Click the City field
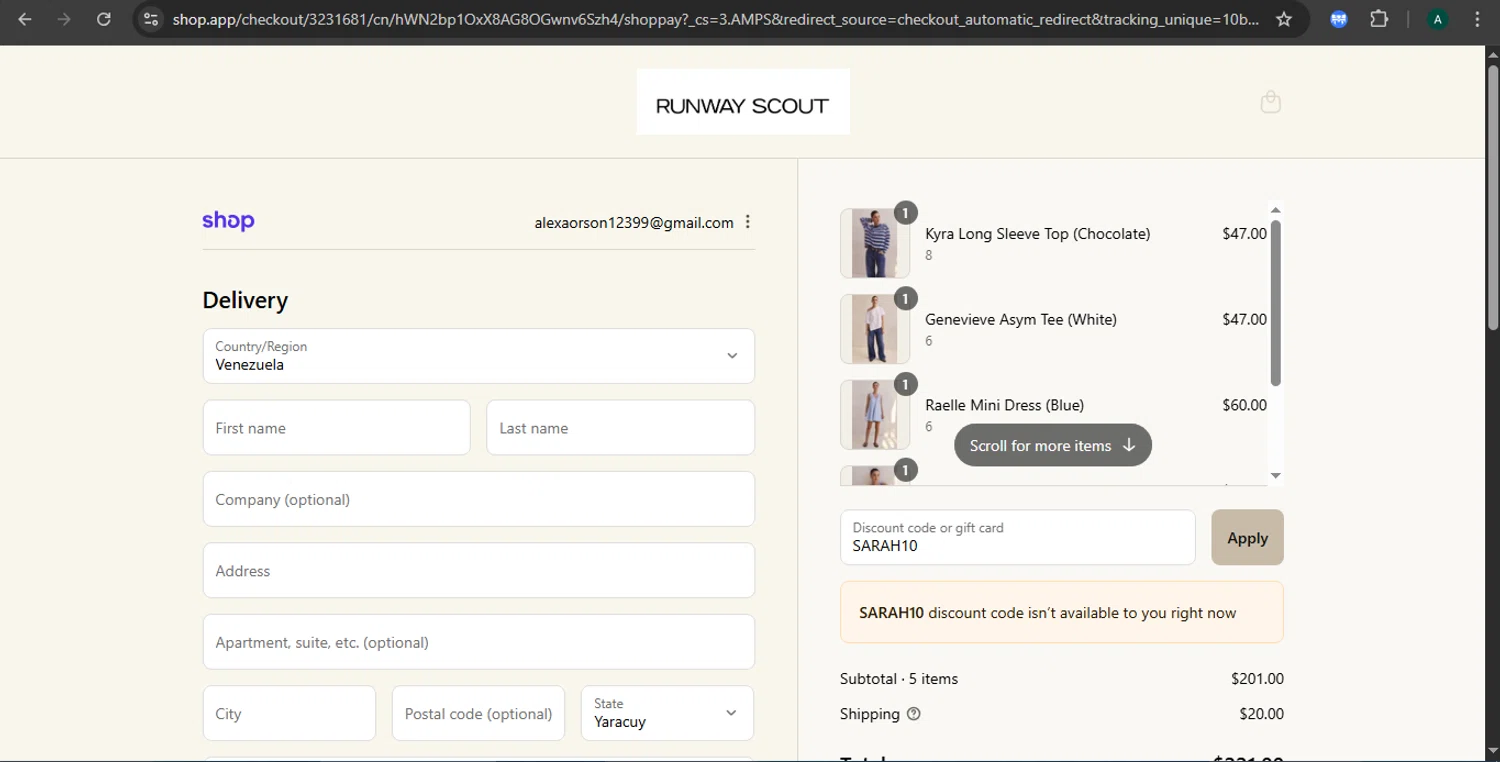This screenshot has height=762, width=1500. (x=289, y=713)
